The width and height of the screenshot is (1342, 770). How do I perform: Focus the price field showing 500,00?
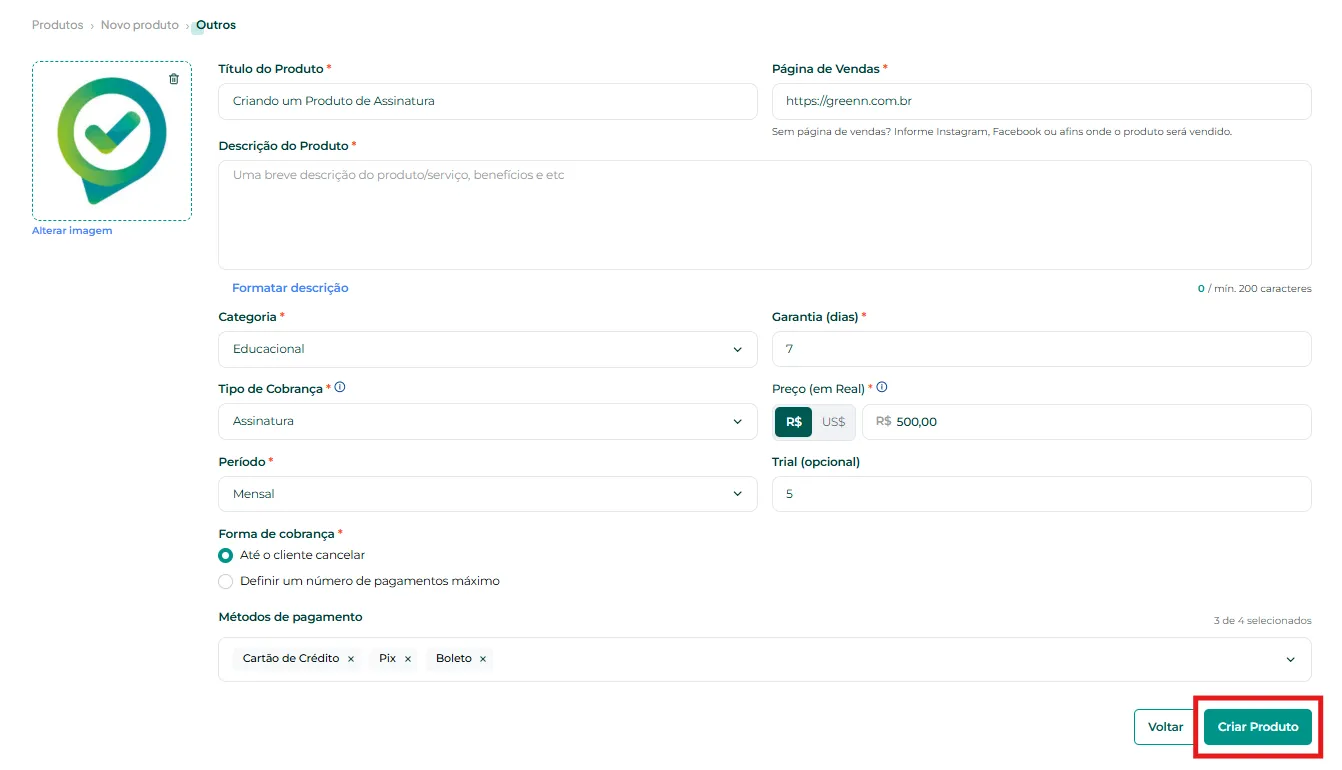click(1087, 422)
